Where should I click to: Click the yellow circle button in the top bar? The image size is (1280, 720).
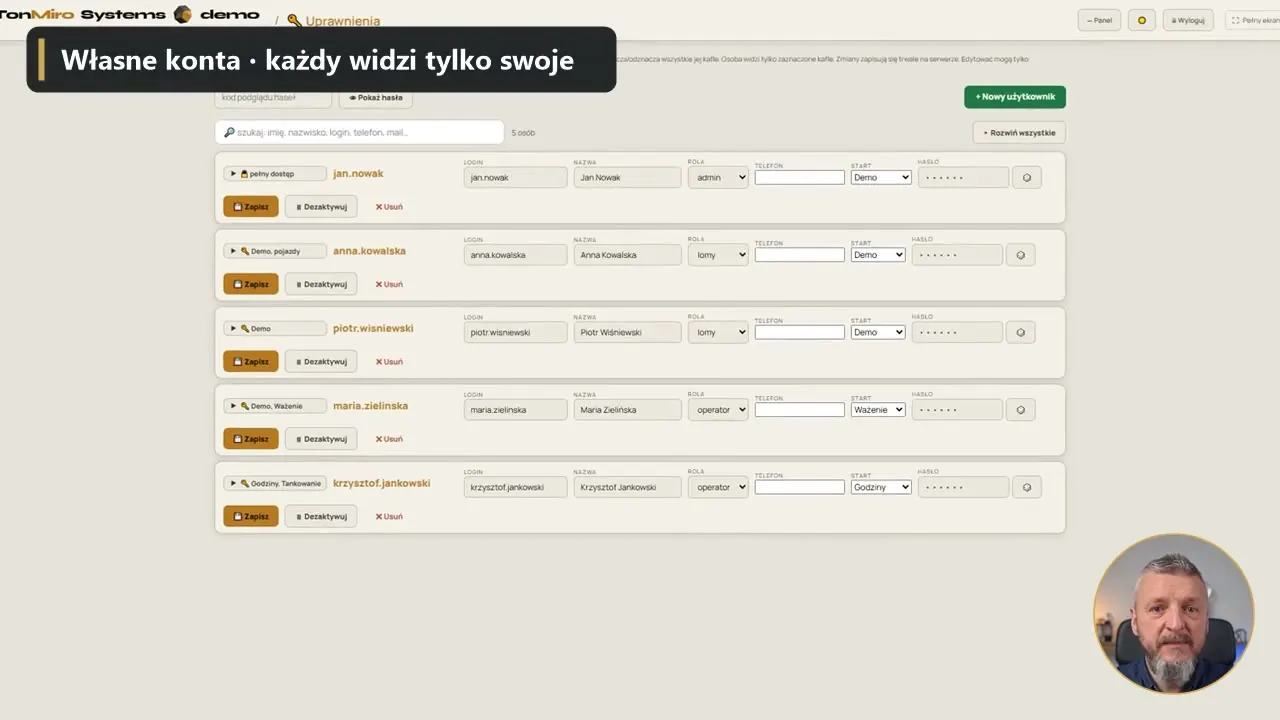click(x=1142, y=20)
